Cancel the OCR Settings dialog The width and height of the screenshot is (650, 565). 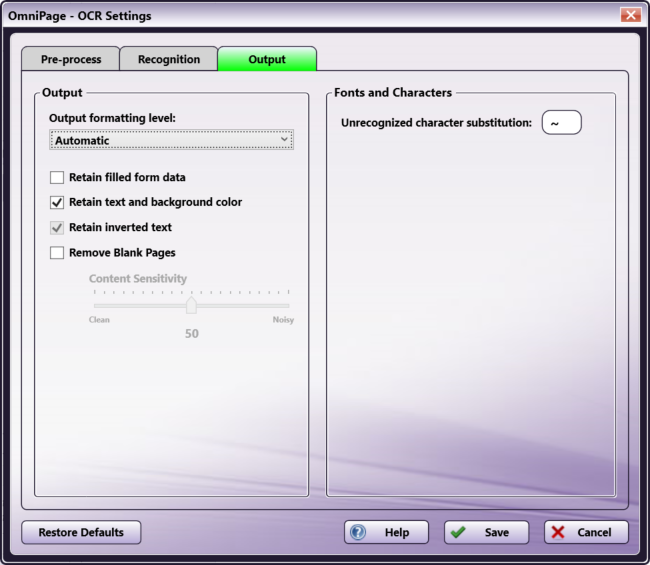[586, 532]
